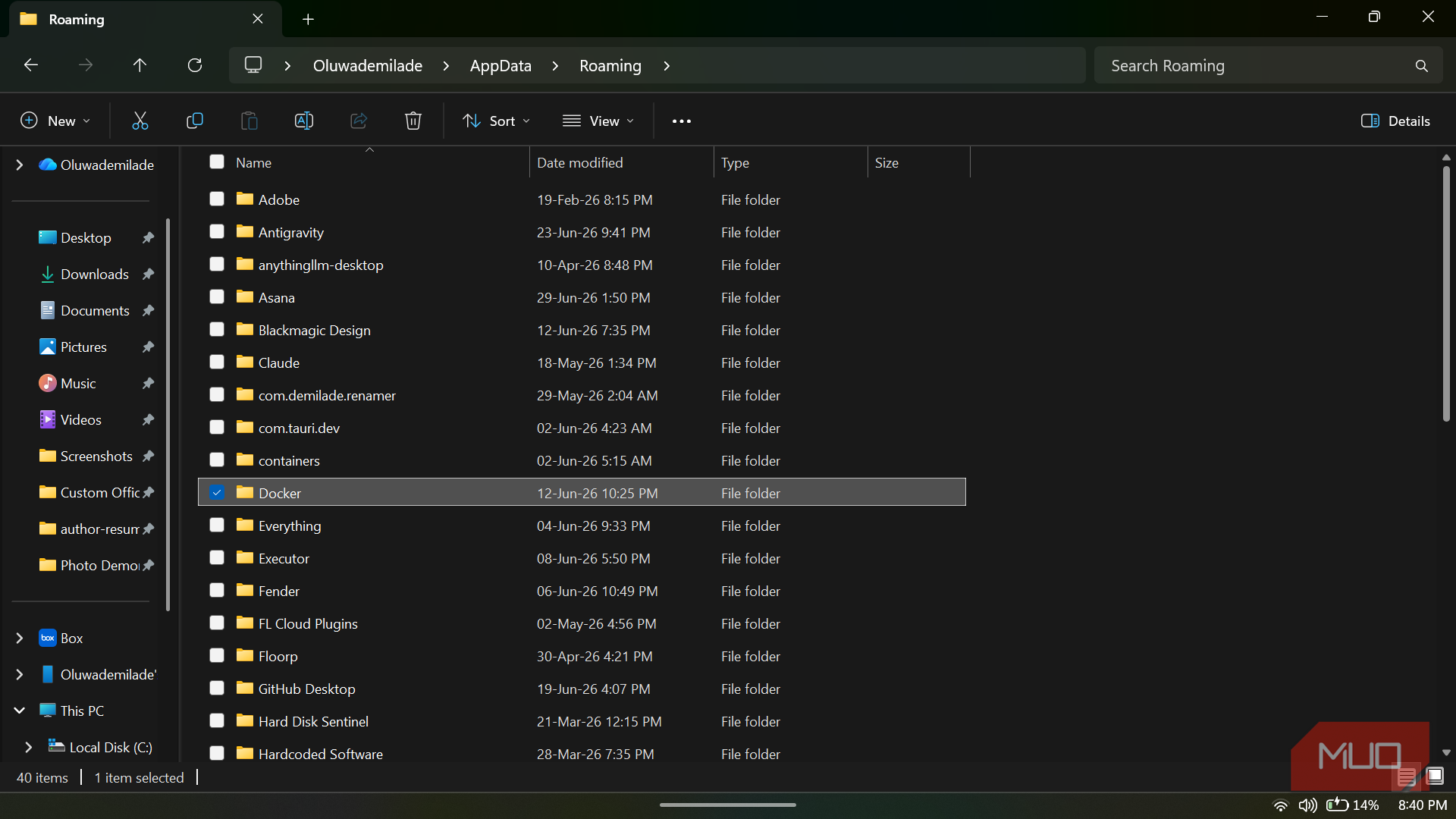
Task: Go up one folder level arrow
Action: point(140,65)
